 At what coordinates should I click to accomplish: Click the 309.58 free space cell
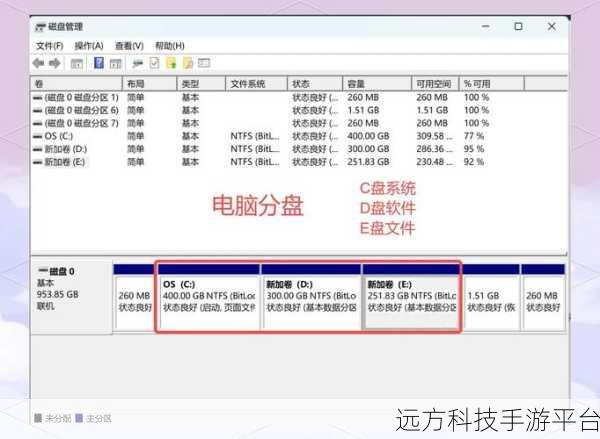pyautogui.click(x=434, y=136)
